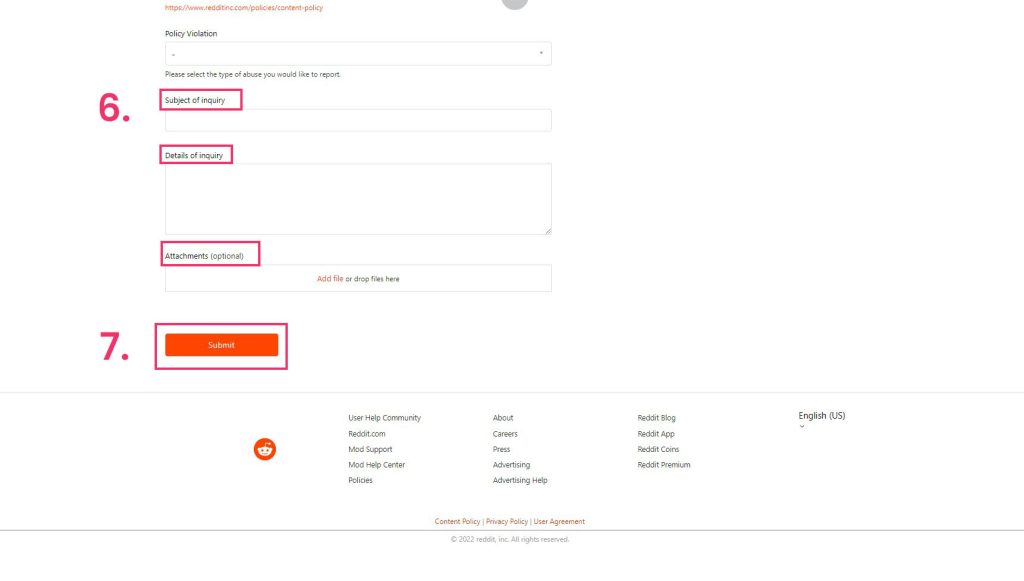The image size is (1024, 581).
Task: Go to the Reddit Premium link
Action: pyautogui.click(x=663, y=465)
